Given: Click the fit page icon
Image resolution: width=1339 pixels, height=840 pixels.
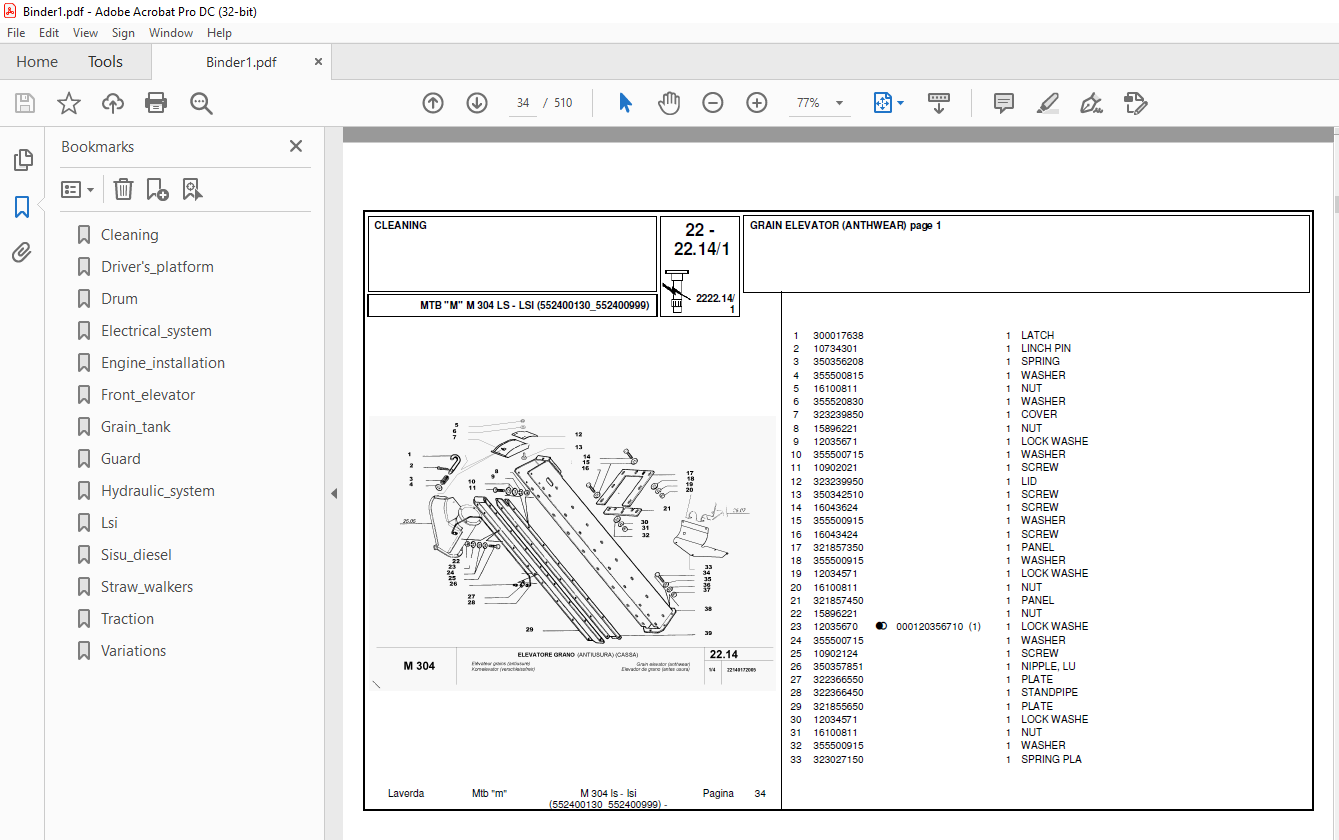Looking at the screenshot, I should (882, 103).
